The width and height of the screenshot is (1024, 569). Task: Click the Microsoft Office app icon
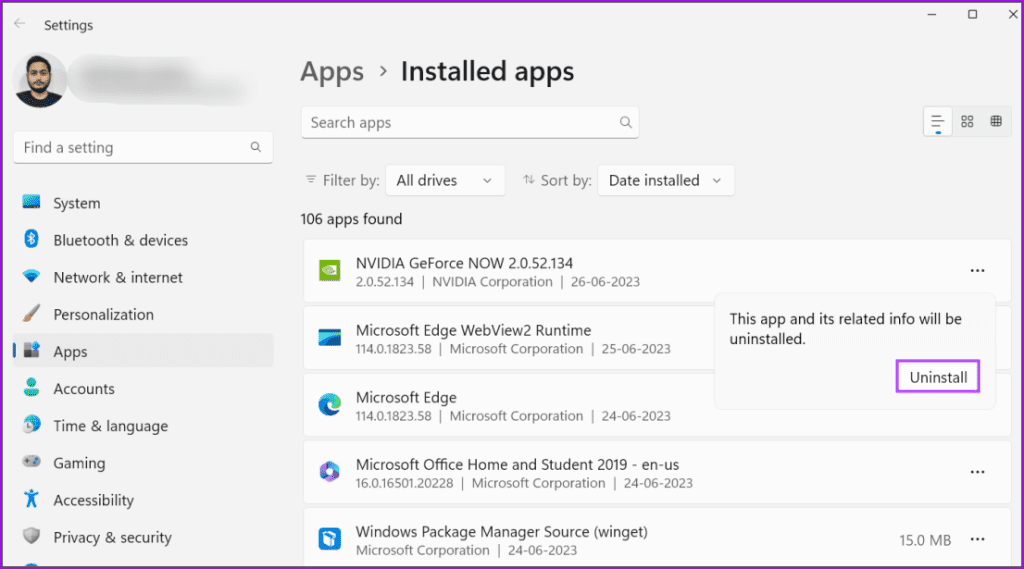(x=330, y=472)
